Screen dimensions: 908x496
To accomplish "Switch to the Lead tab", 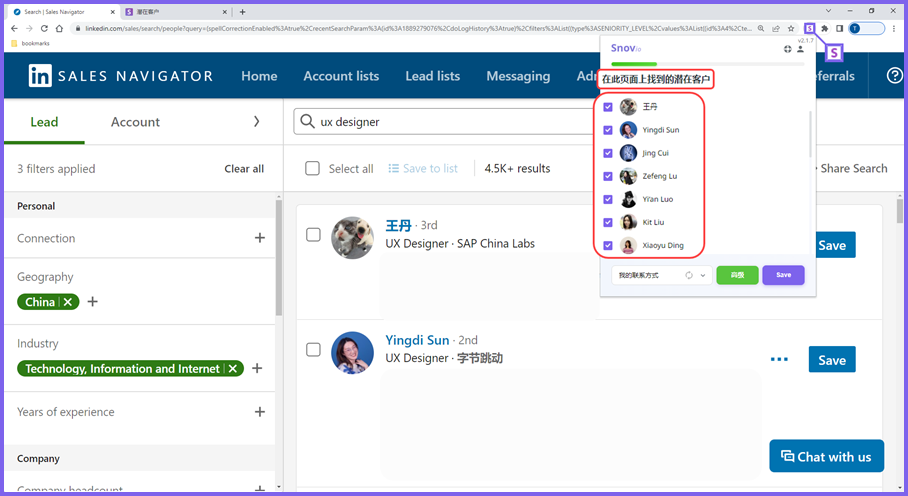I will coord(44,122).
